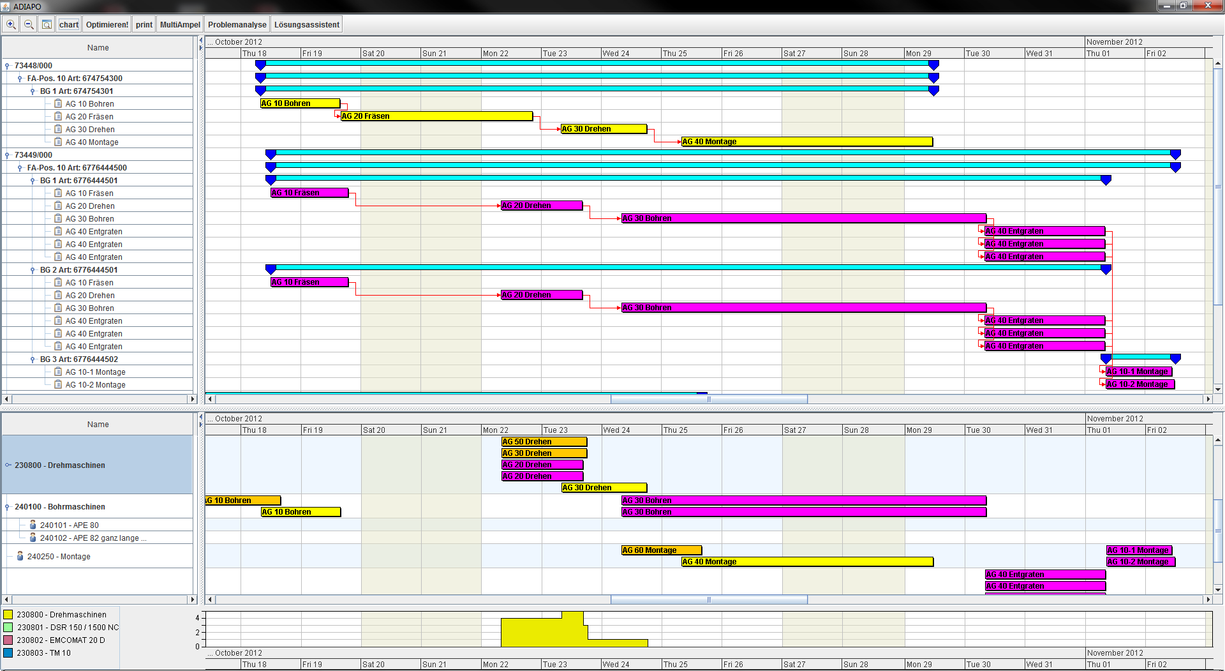Click the ADIAPO application icon in title bar
The width and height of the screenshot is (1225, 671).
7,6
